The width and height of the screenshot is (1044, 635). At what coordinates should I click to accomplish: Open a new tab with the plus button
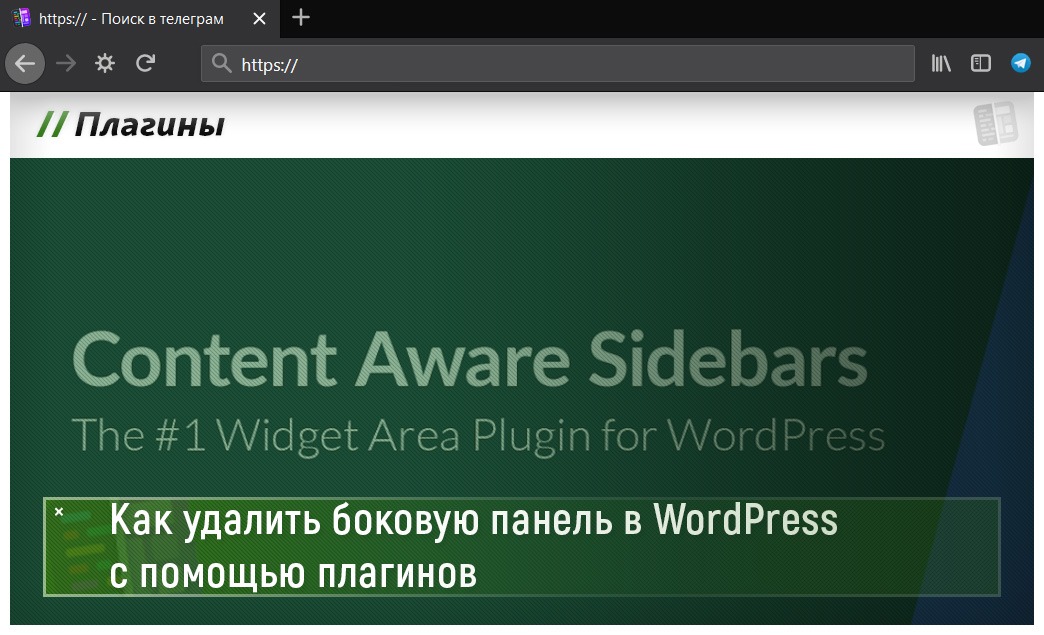pos(301,17)
